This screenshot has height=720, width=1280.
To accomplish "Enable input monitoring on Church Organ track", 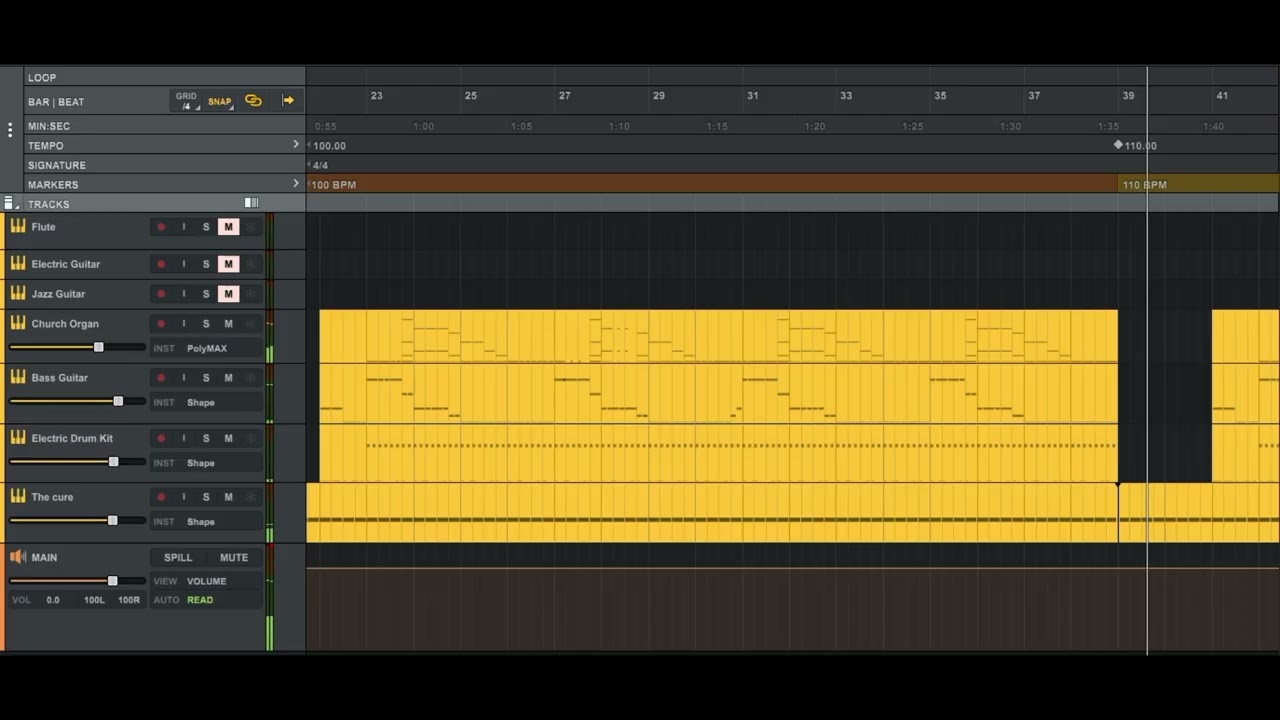I will click(x=183, y=324).
